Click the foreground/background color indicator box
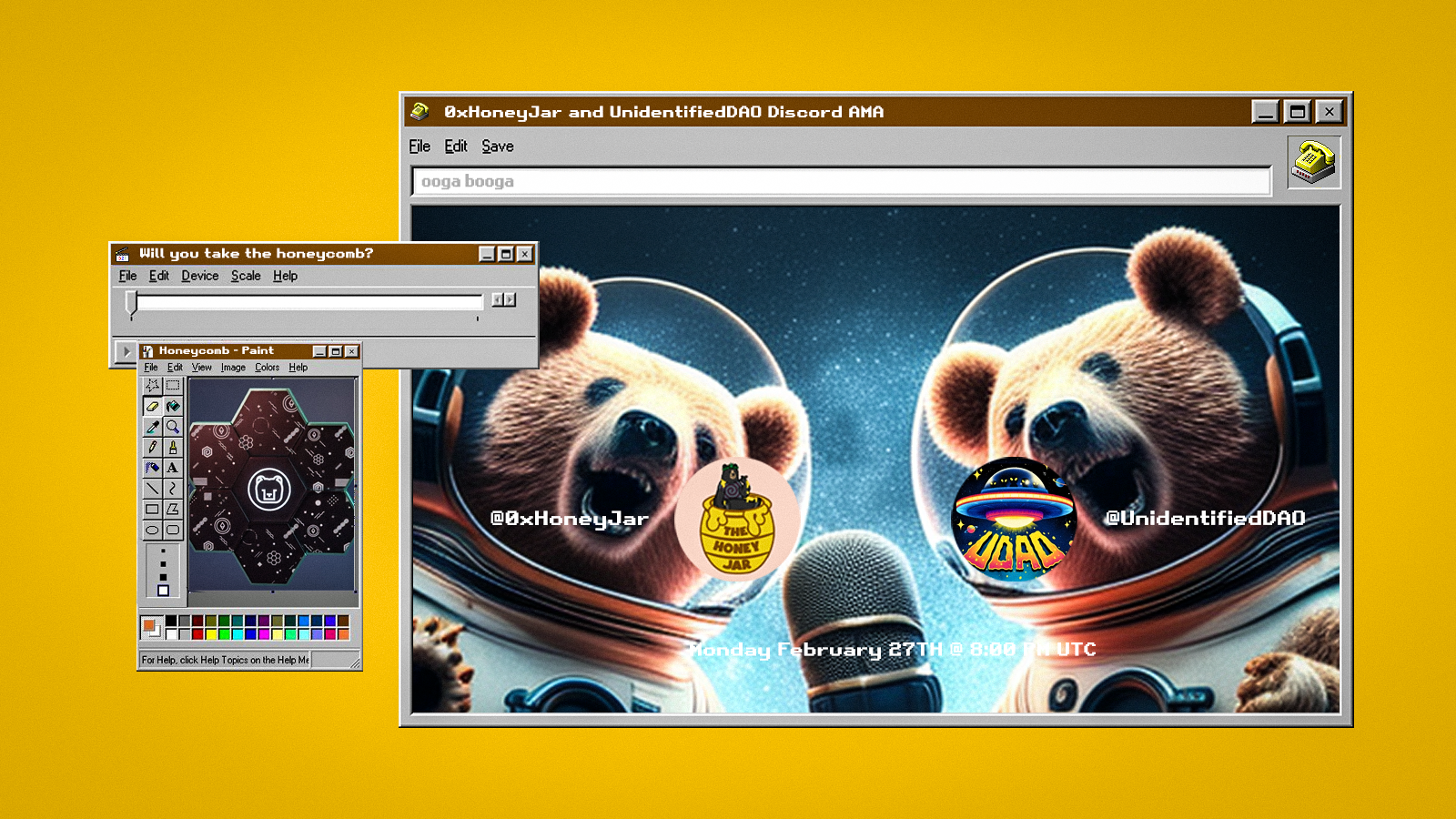This screenshot has height=819, width=1456. pyautogui.click(x=151, y=627)
